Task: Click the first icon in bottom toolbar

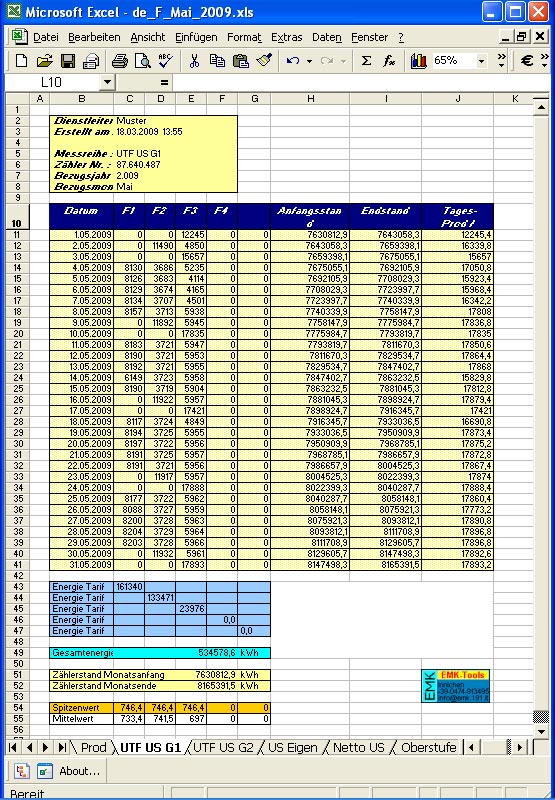Action: coord(21,770)
